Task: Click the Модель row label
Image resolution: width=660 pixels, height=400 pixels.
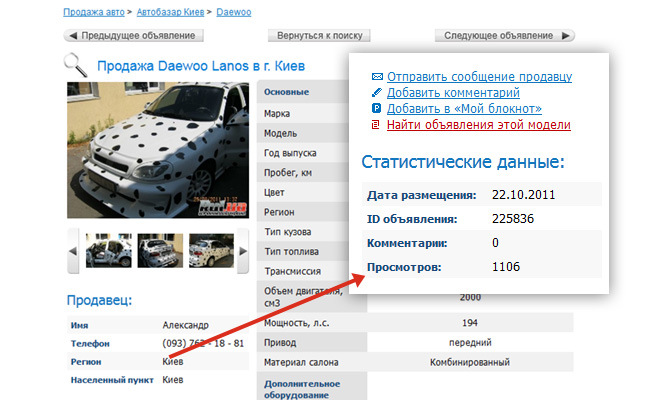Action: 281,133
